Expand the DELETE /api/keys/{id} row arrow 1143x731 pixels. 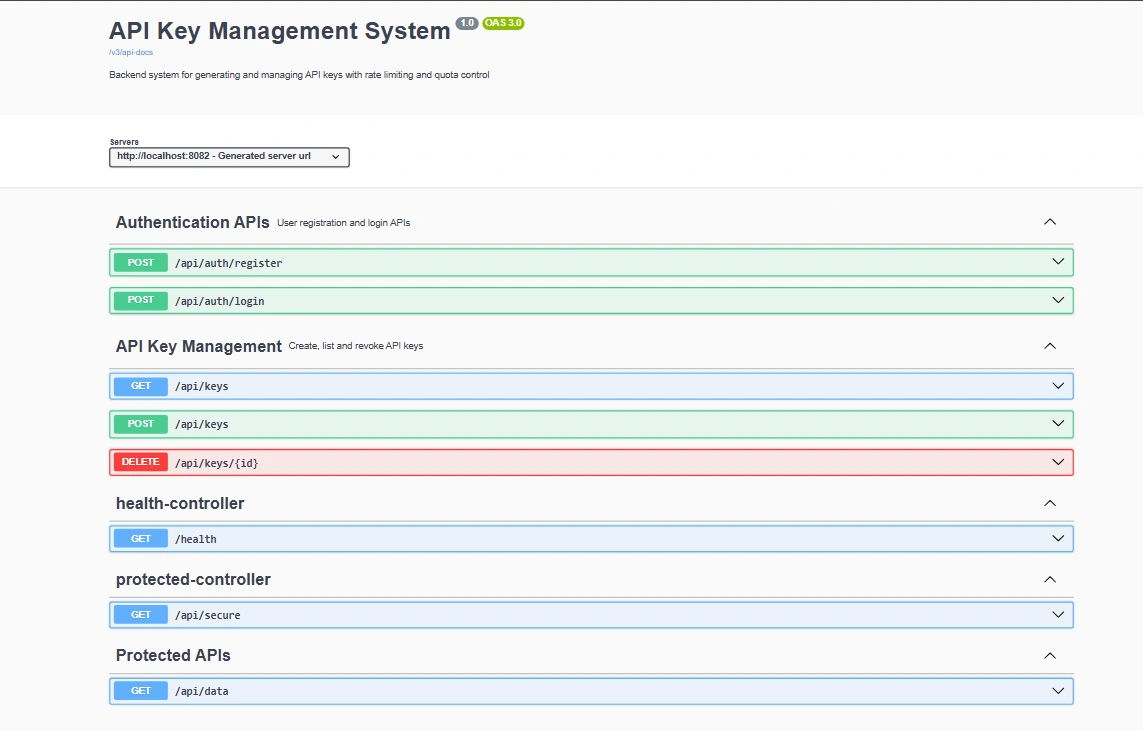[1058, 462]
